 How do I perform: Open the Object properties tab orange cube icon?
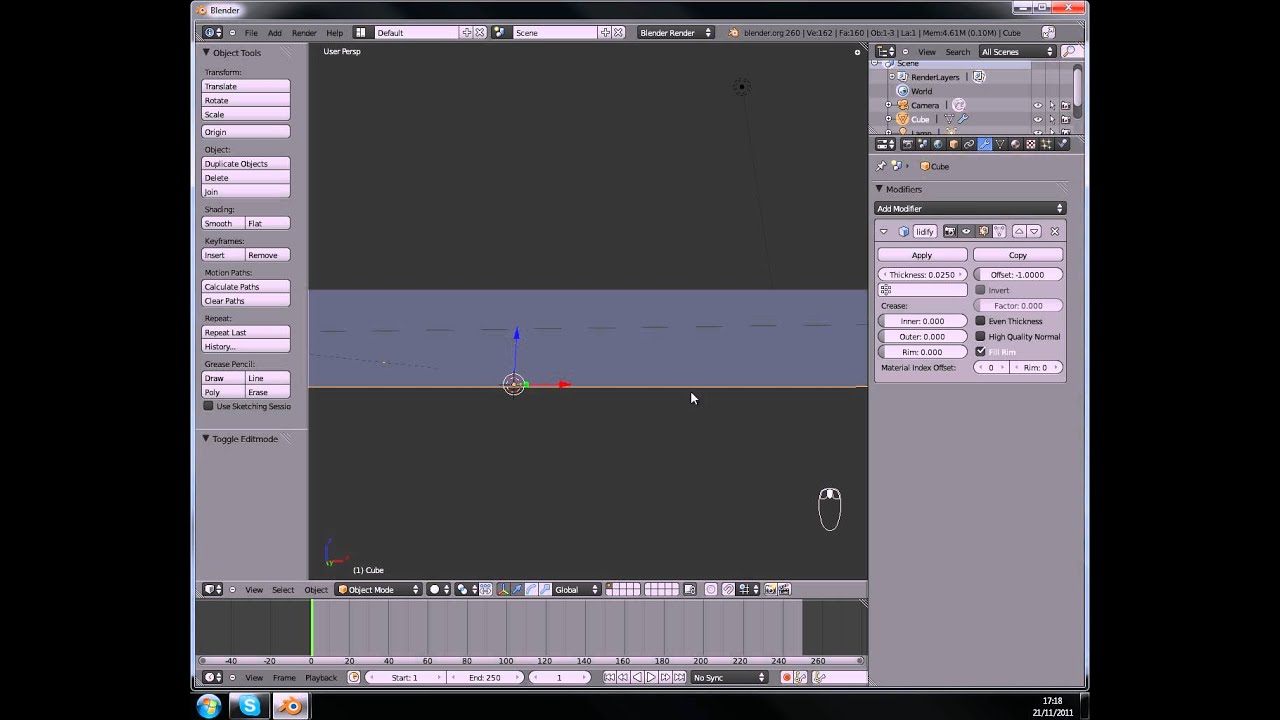coord(954,144)
